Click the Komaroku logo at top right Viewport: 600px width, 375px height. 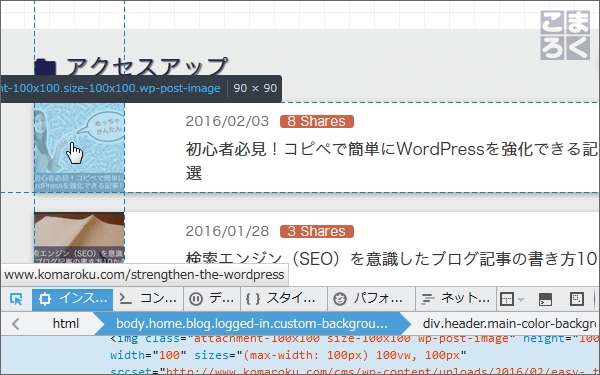pos(565,35)
